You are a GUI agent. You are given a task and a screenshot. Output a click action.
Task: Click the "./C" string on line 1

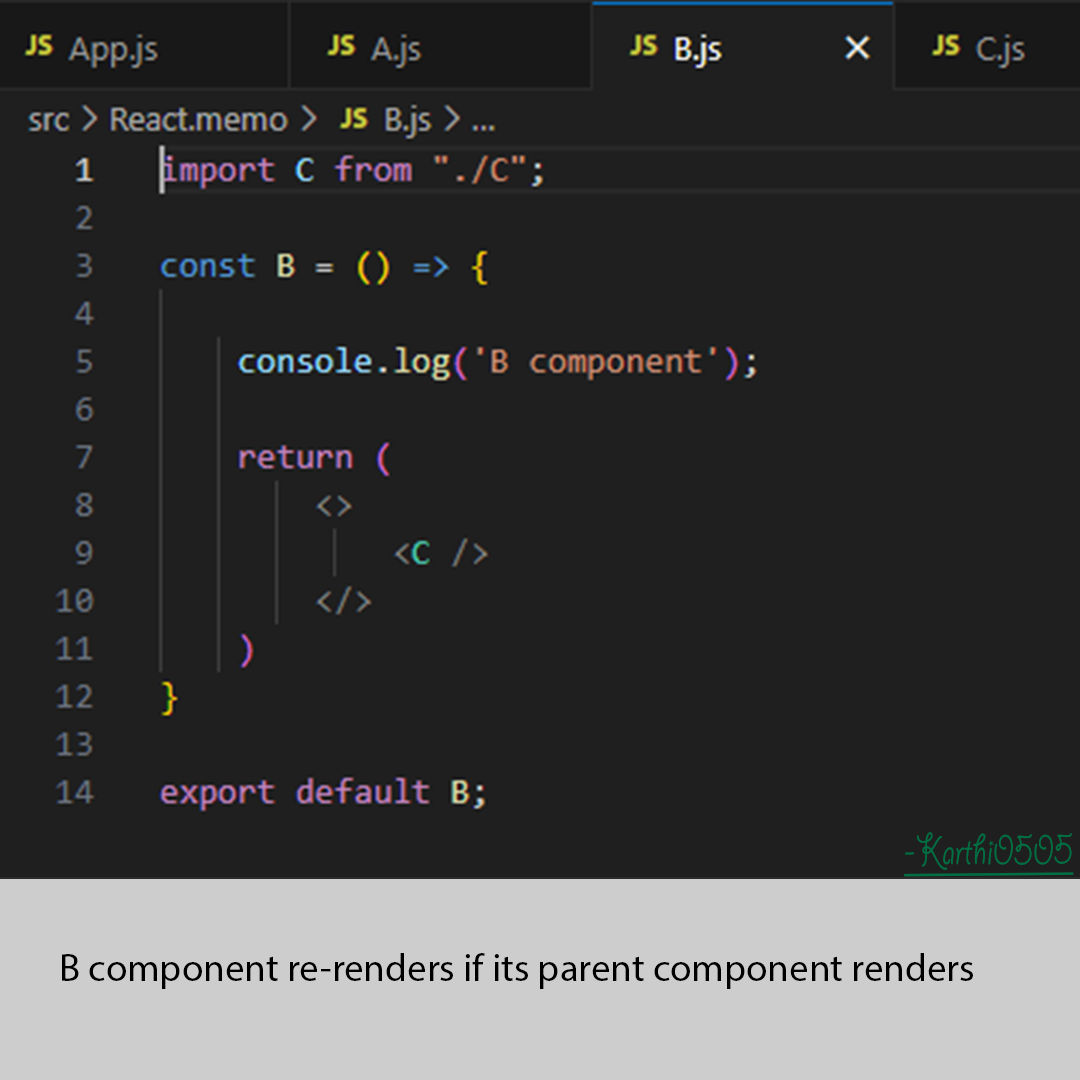click(x=480, y=169)
